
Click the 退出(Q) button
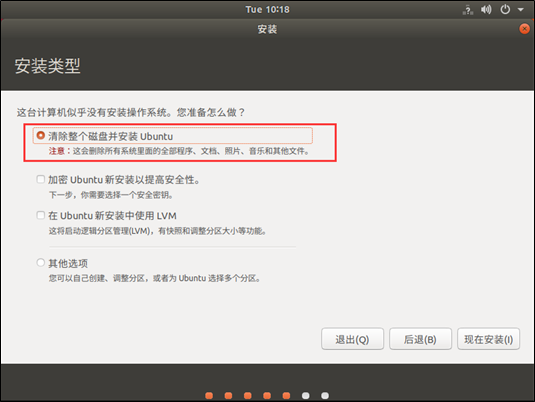tap(352, 339)
